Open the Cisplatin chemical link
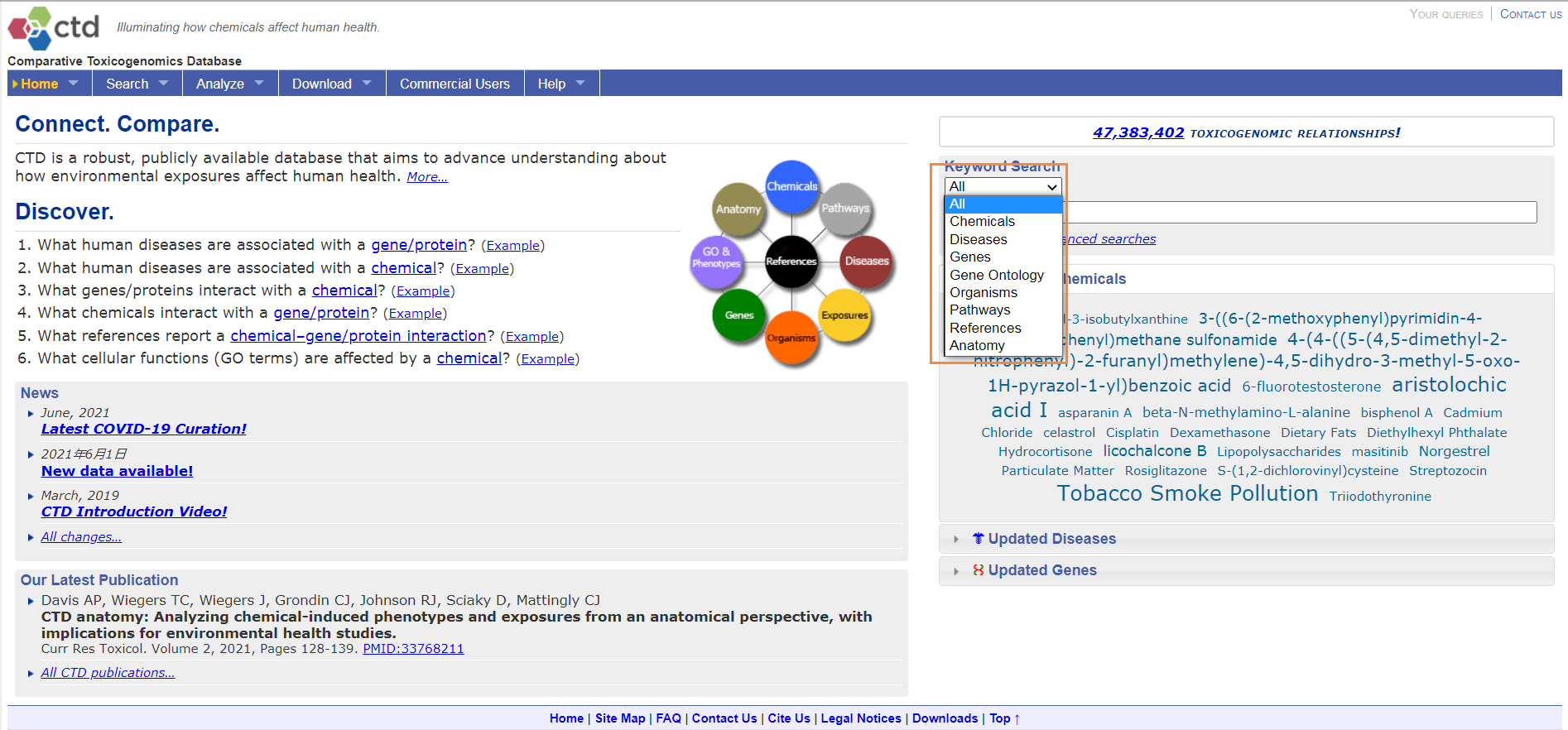This screenshot has width=1568, height=730. pyautogui.click(x=1132, y=433)
